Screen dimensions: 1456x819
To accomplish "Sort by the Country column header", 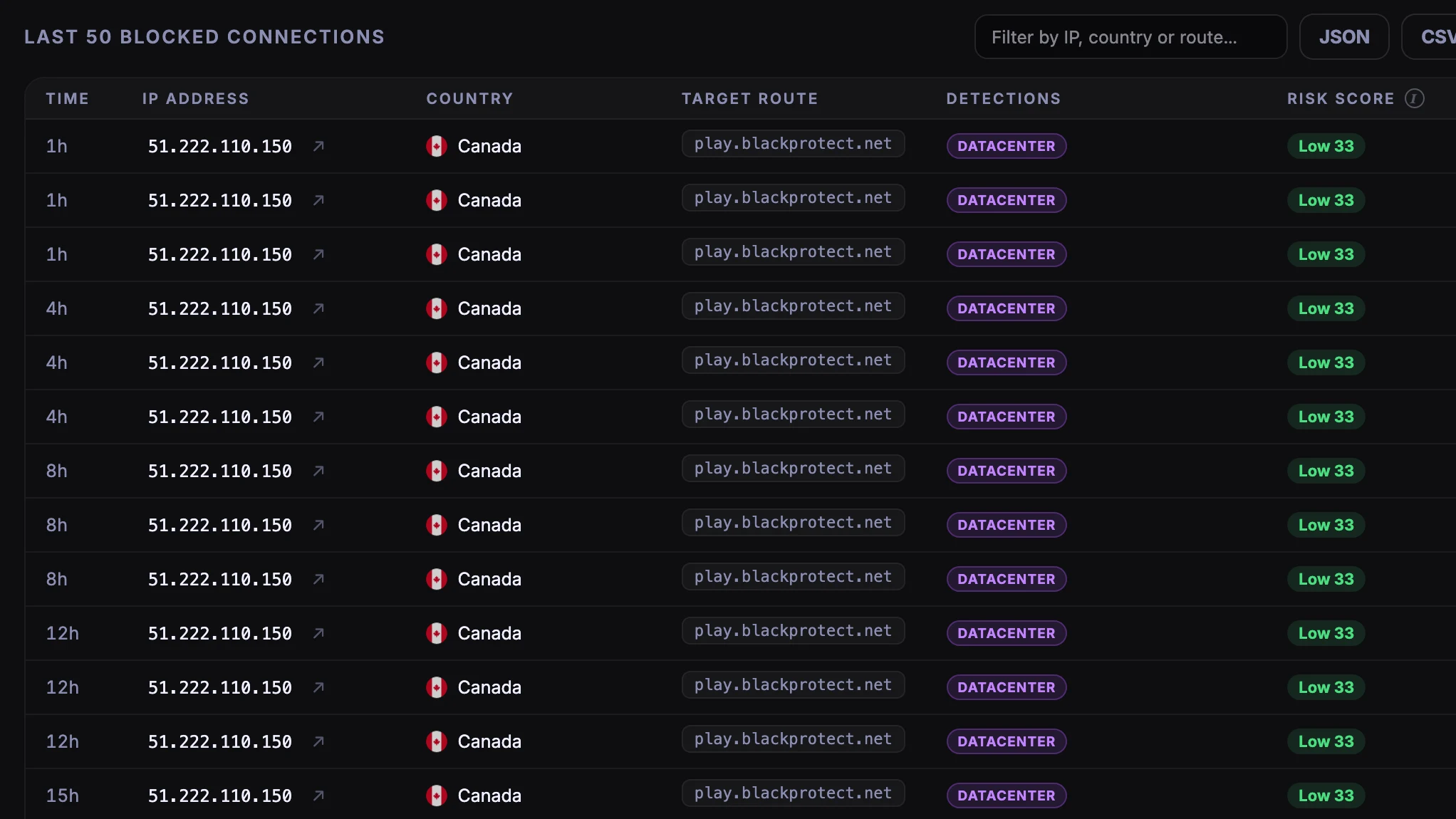I will click(469, 98).
